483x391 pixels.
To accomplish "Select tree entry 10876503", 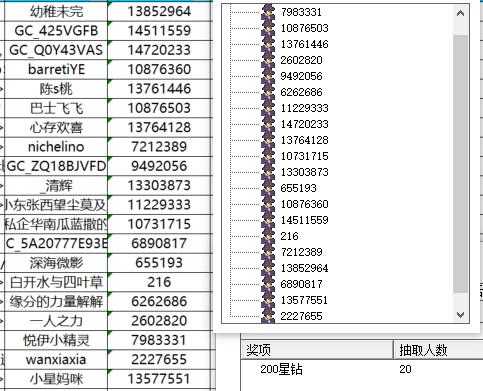I will pos(304,28).
